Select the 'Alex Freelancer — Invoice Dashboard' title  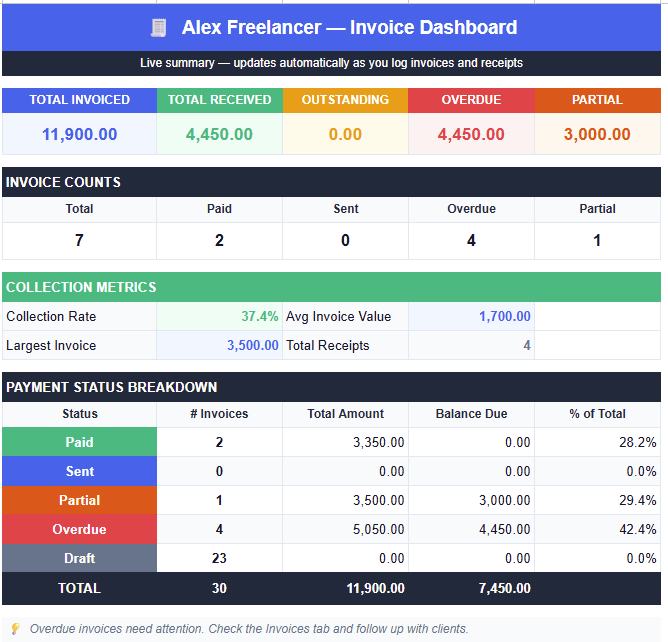point(349,28)
